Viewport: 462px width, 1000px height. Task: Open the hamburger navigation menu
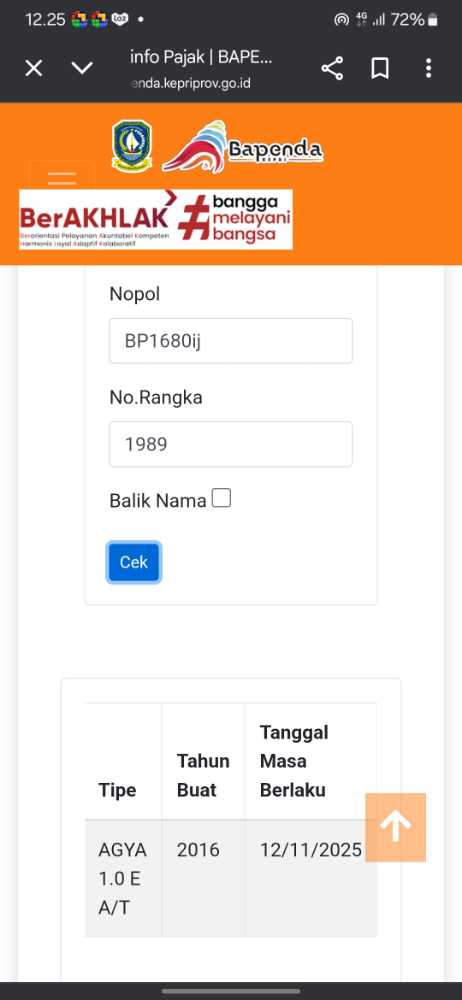(x=62, y=177)
